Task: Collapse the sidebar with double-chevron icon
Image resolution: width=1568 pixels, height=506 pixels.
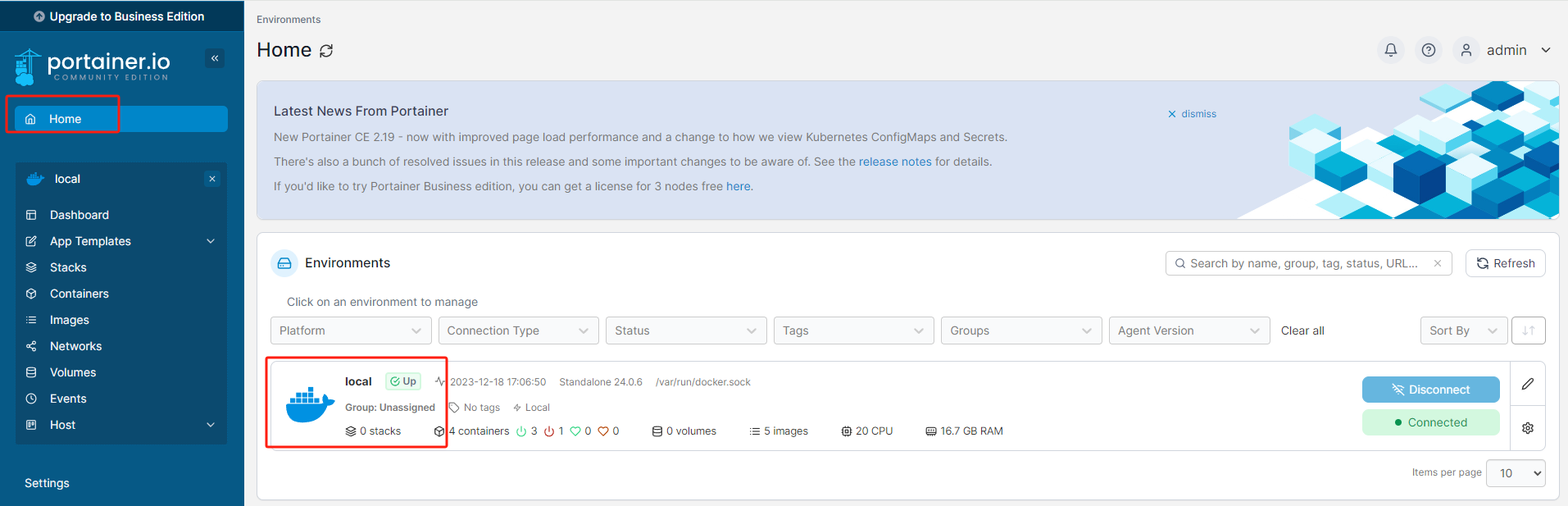Action: (215, 58)
